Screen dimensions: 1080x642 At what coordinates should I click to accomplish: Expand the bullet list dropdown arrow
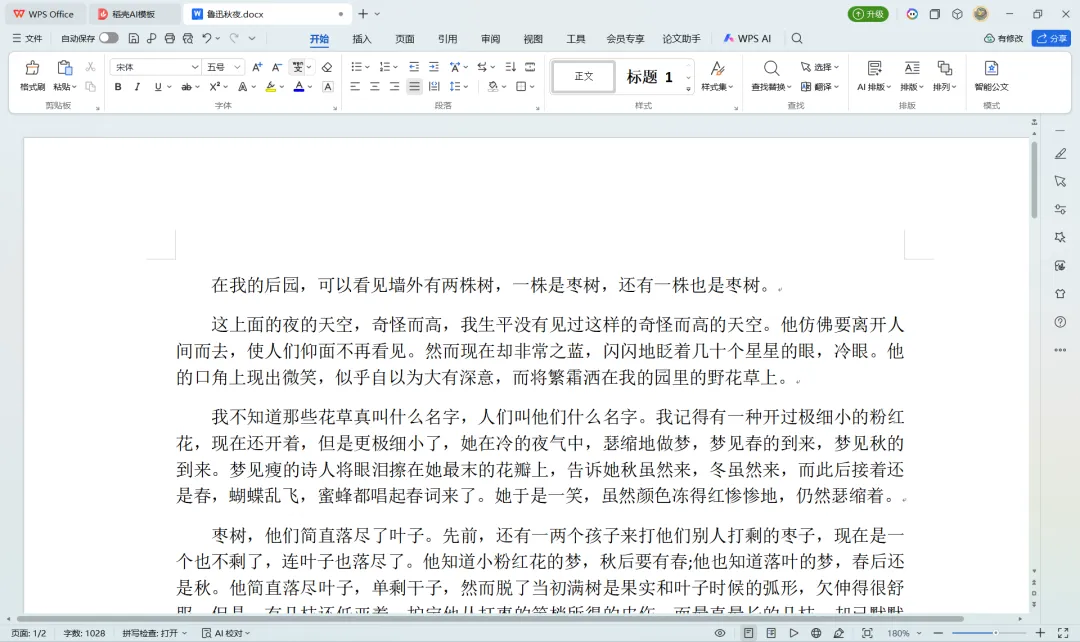coord(367,67)
